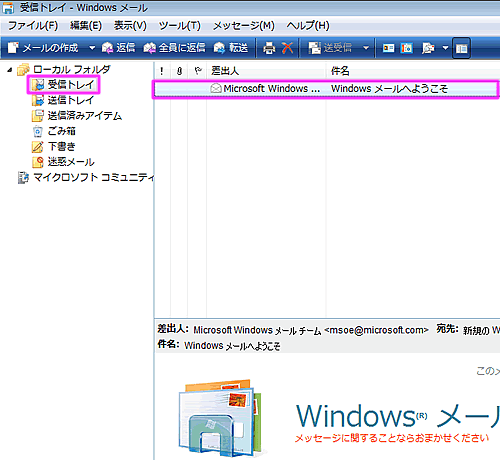The height and width of the screenshot is (460, 500).
Task: Click the Print icon in the toolbar
Action: click(x=269, y=48)
